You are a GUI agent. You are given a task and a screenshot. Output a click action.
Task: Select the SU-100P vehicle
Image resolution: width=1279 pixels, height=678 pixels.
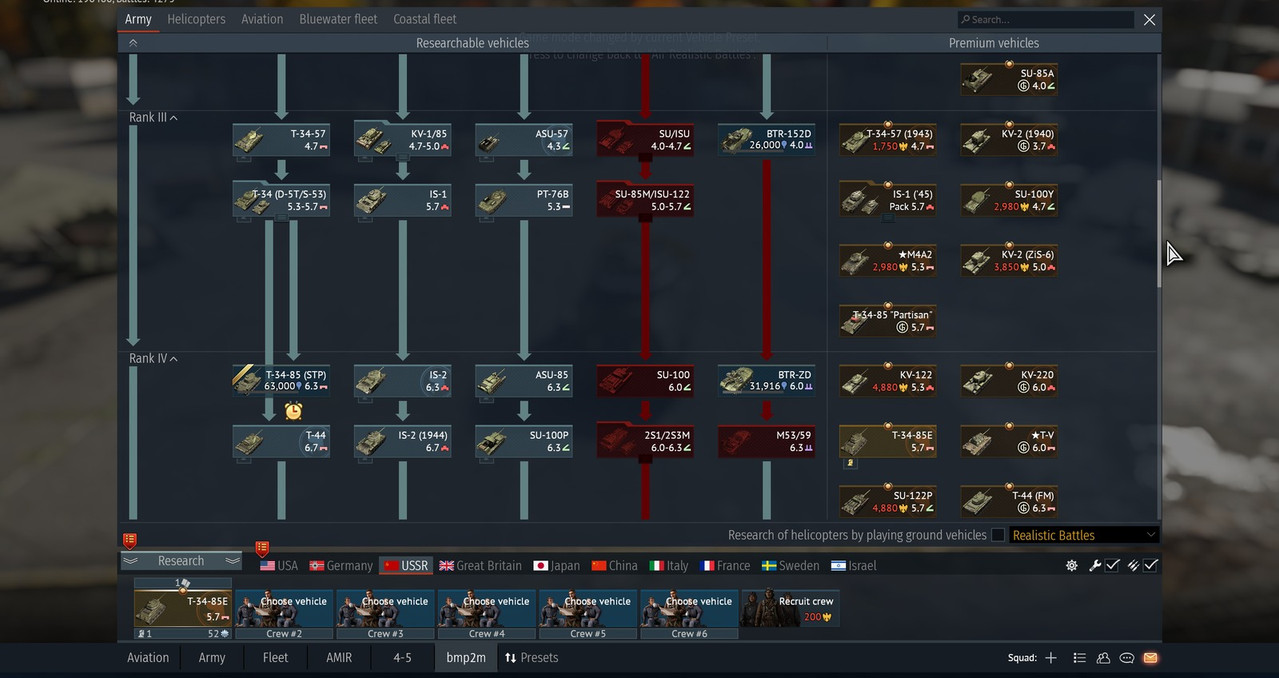(523, 441)
